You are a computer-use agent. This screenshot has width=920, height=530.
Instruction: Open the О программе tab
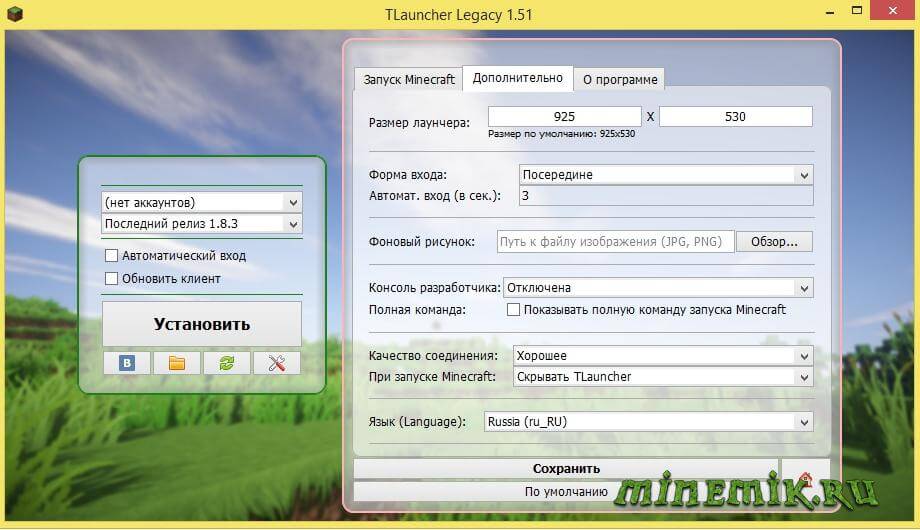(x=620, y=79)
